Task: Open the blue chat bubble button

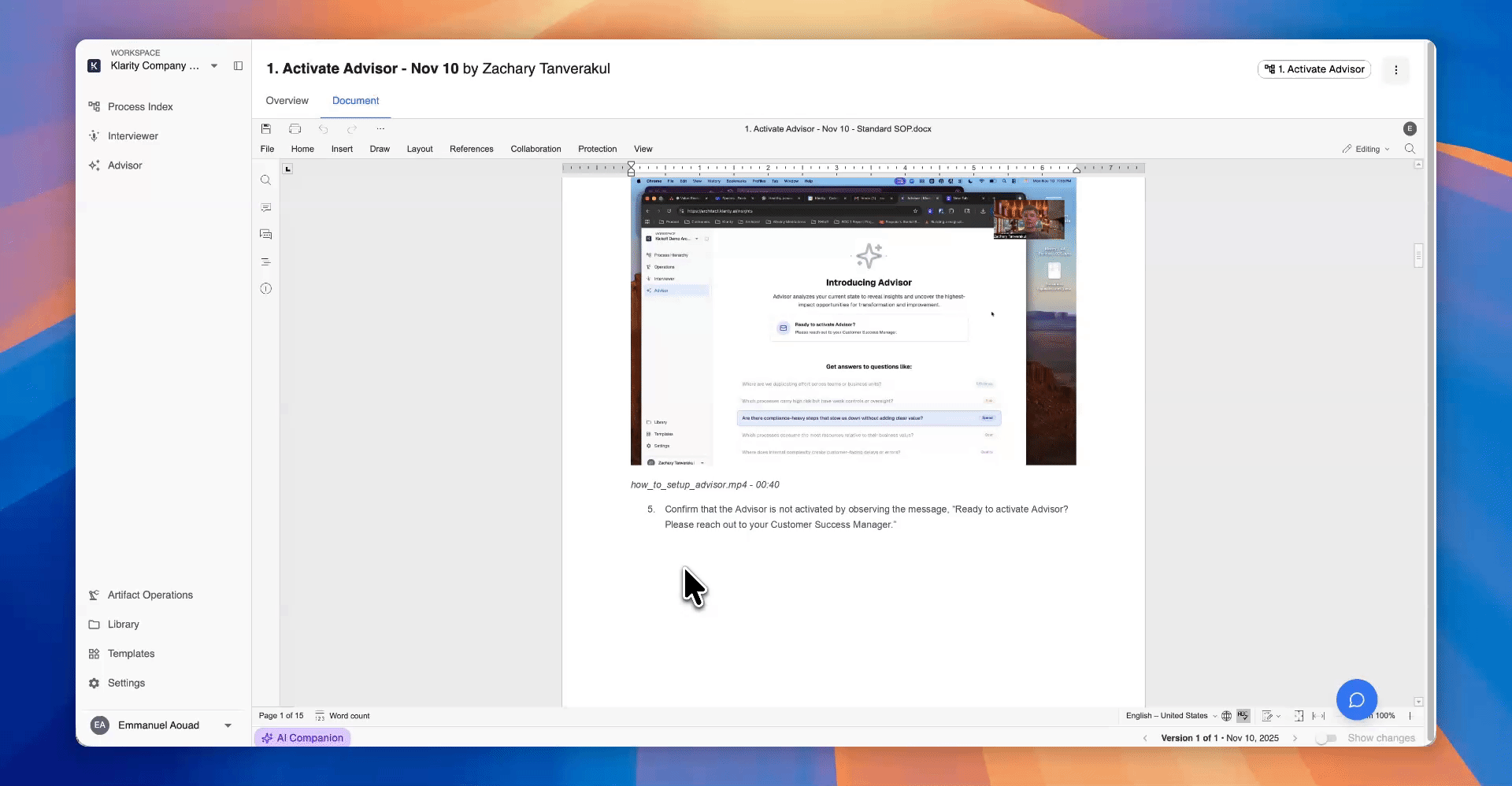Action: tap(1356, 699)
